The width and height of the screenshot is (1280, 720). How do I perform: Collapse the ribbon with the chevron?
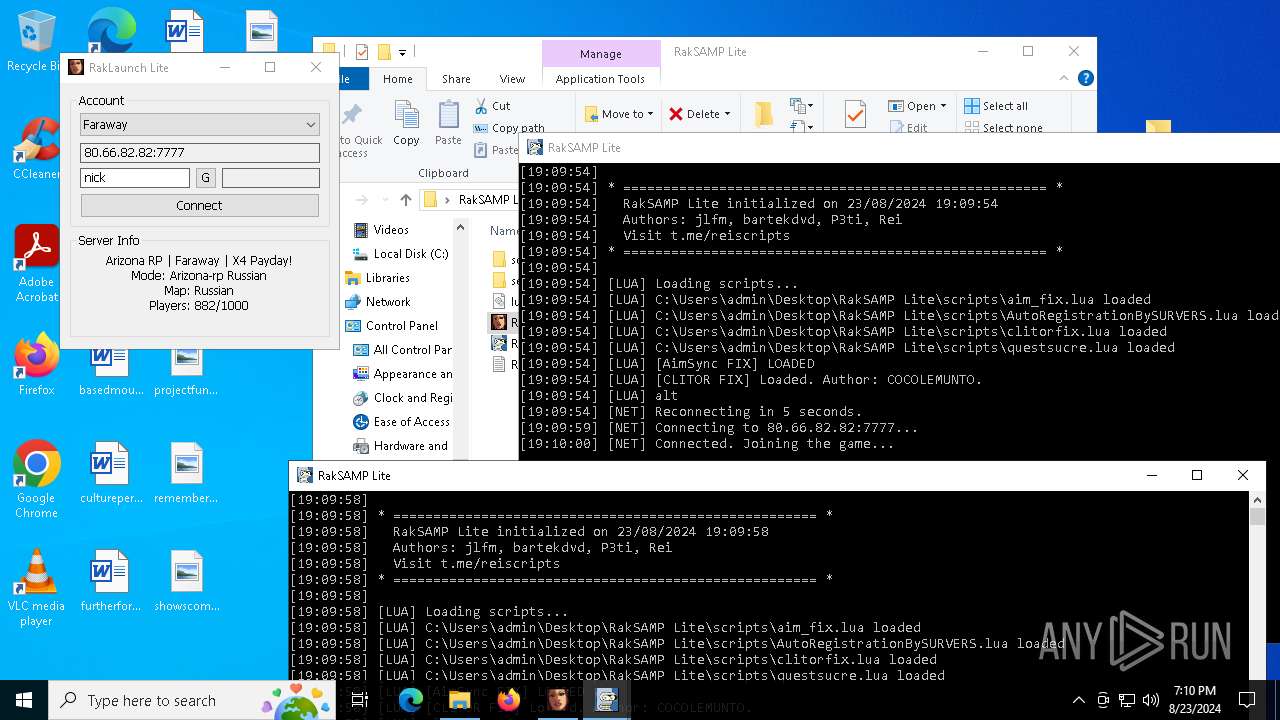tap(1065, 78)
